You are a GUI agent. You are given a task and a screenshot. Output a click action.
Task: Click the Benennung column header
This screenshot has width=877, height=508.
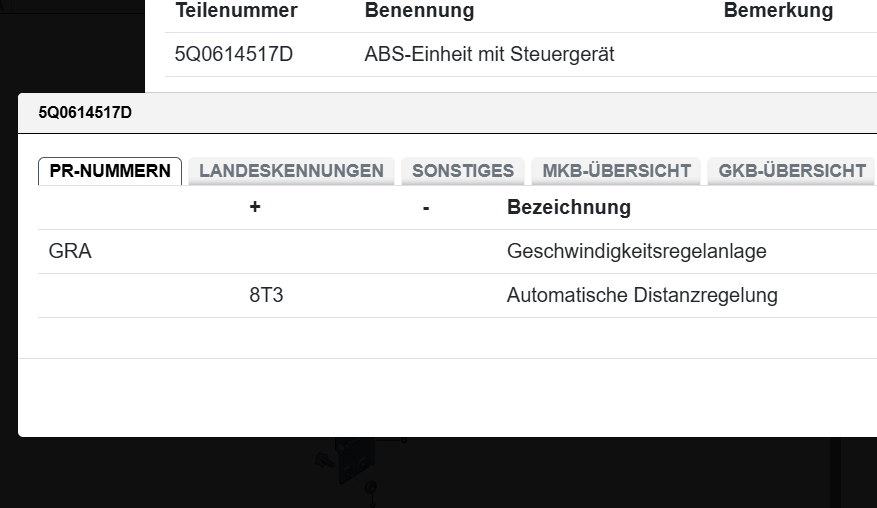click(419, 11)
